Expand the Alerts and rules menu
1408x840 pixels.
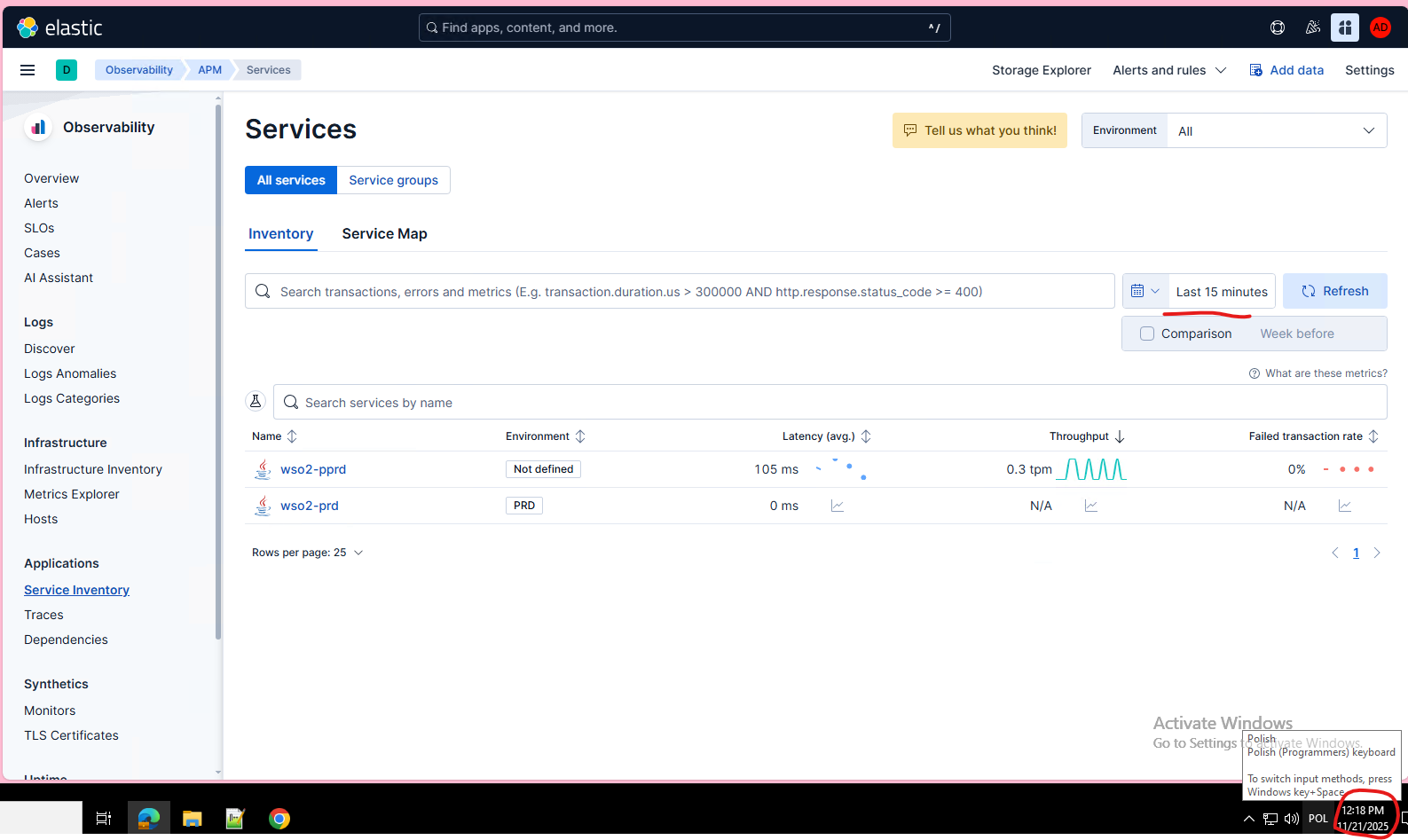point(1169,70)
